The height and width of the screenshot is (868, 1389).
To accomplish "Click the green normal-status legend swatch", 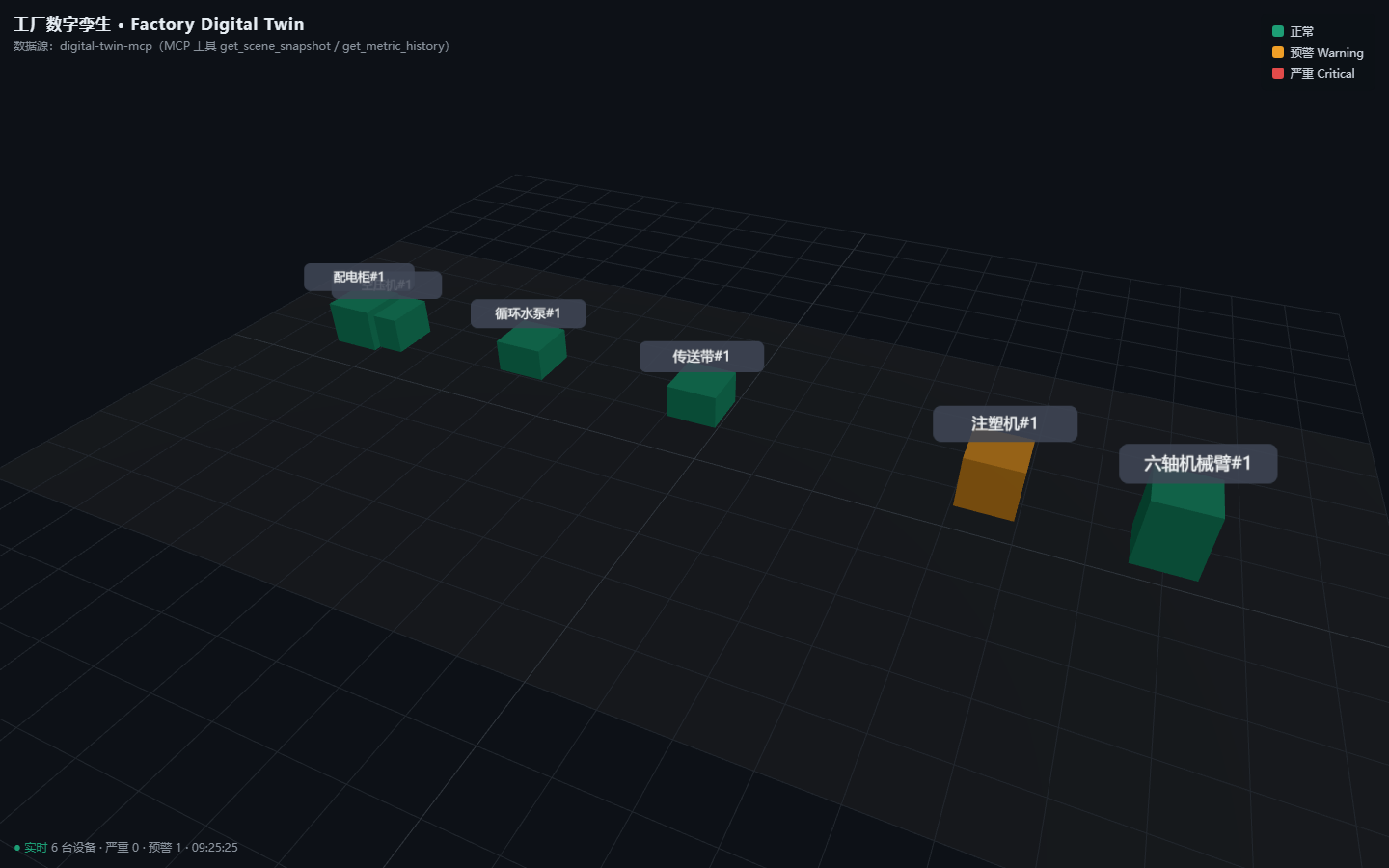I will coord(1278,31).
